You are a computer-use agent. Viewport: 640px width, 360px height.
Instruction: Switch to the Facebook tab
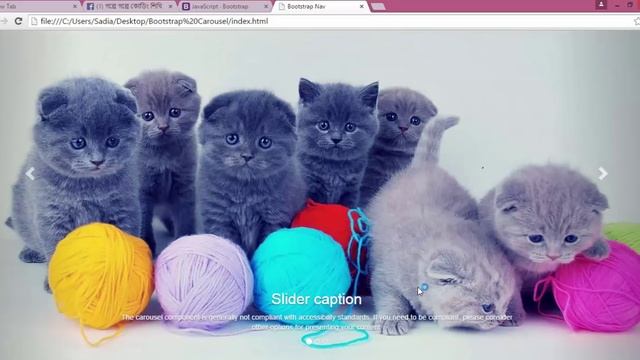click(x=129, y=7)
